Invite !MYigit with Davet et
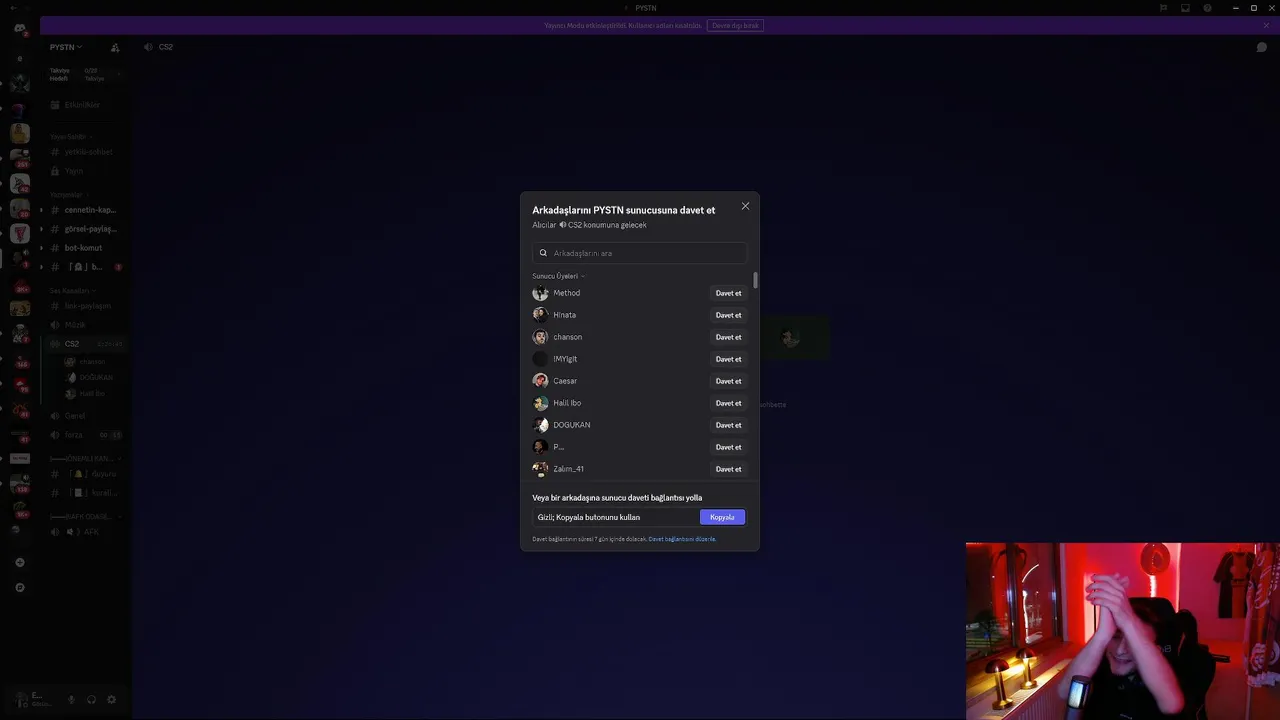Screen dimensions: 1280x720 tap(728, 359)
